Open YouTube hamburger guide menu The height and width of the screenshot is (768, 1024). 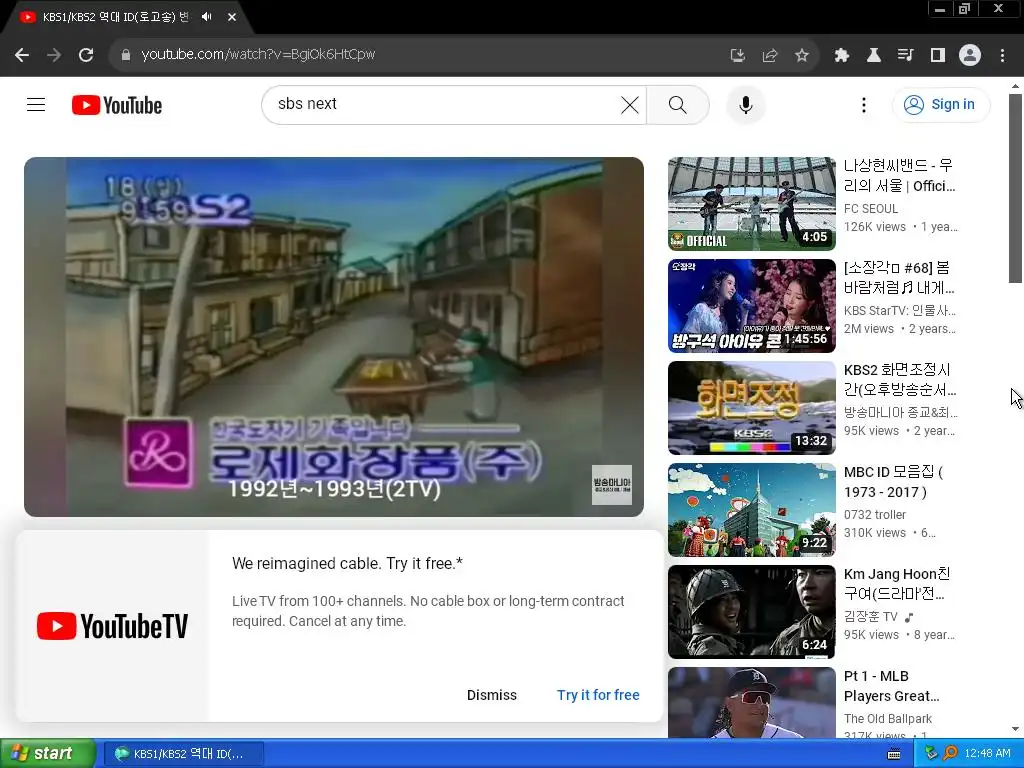click(36, 104)
